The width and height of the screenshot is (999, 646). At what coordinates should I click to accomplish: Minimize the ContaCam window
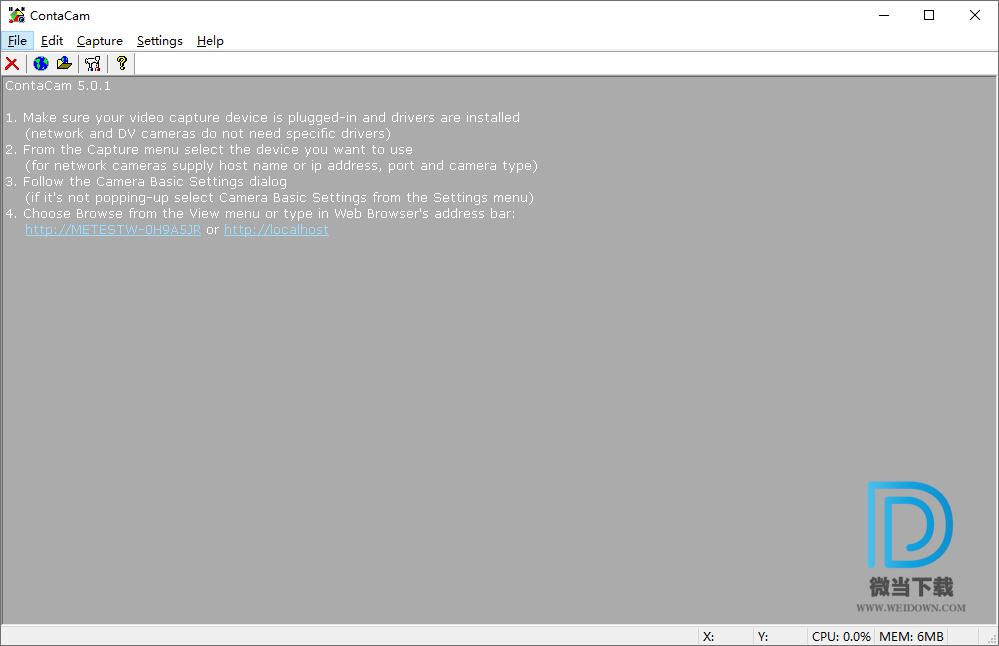883,15
